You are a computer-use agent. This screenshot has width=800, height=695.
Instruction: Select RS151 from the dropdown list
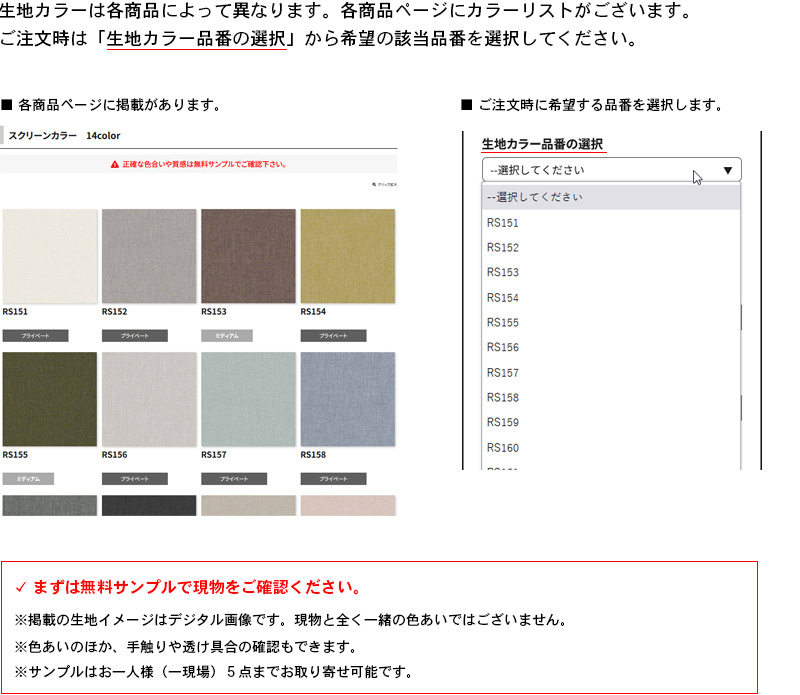503,223
